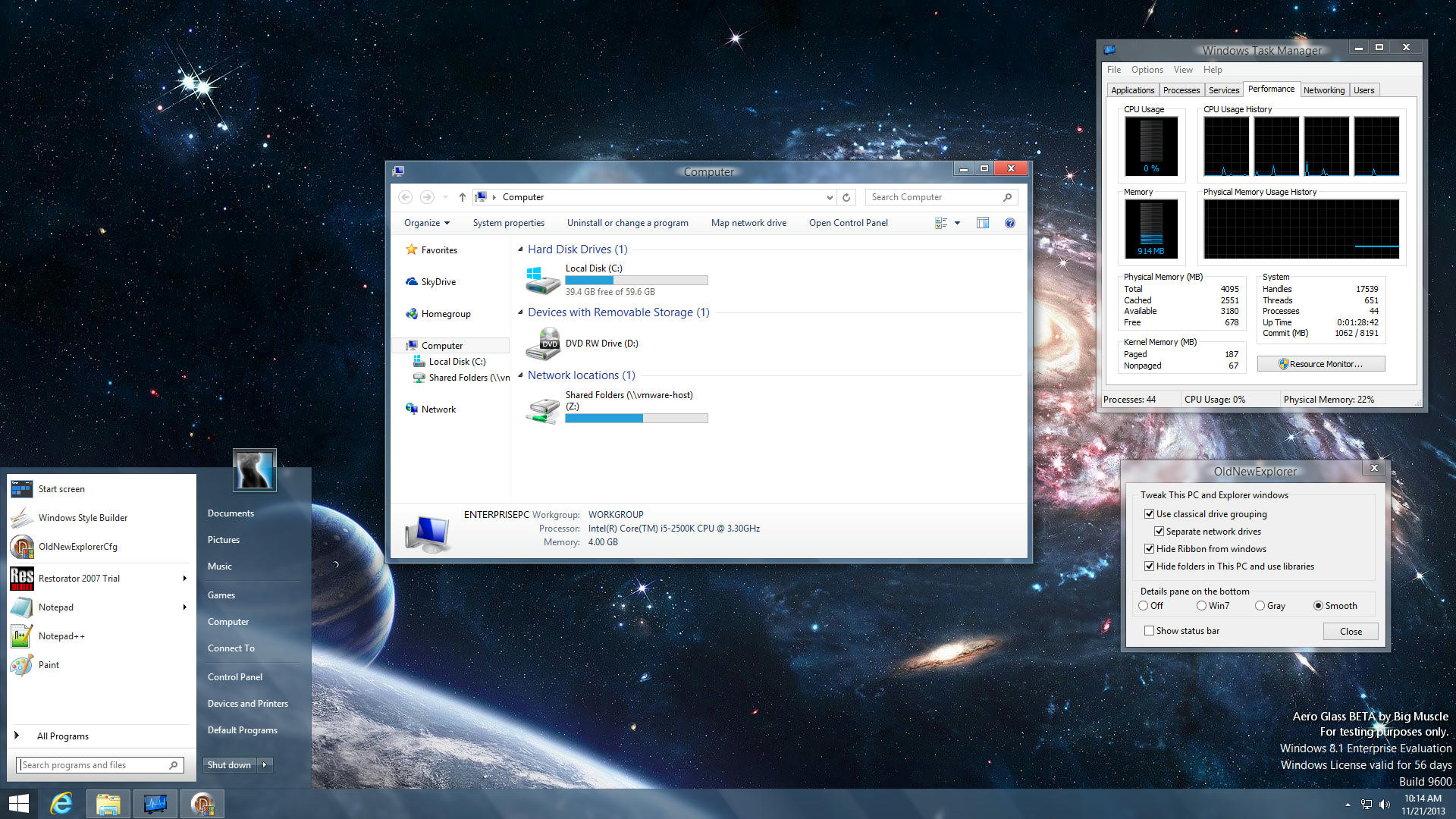
Task: Click the Shut down button
Action: pyautogui.click(x=229, y=765)
